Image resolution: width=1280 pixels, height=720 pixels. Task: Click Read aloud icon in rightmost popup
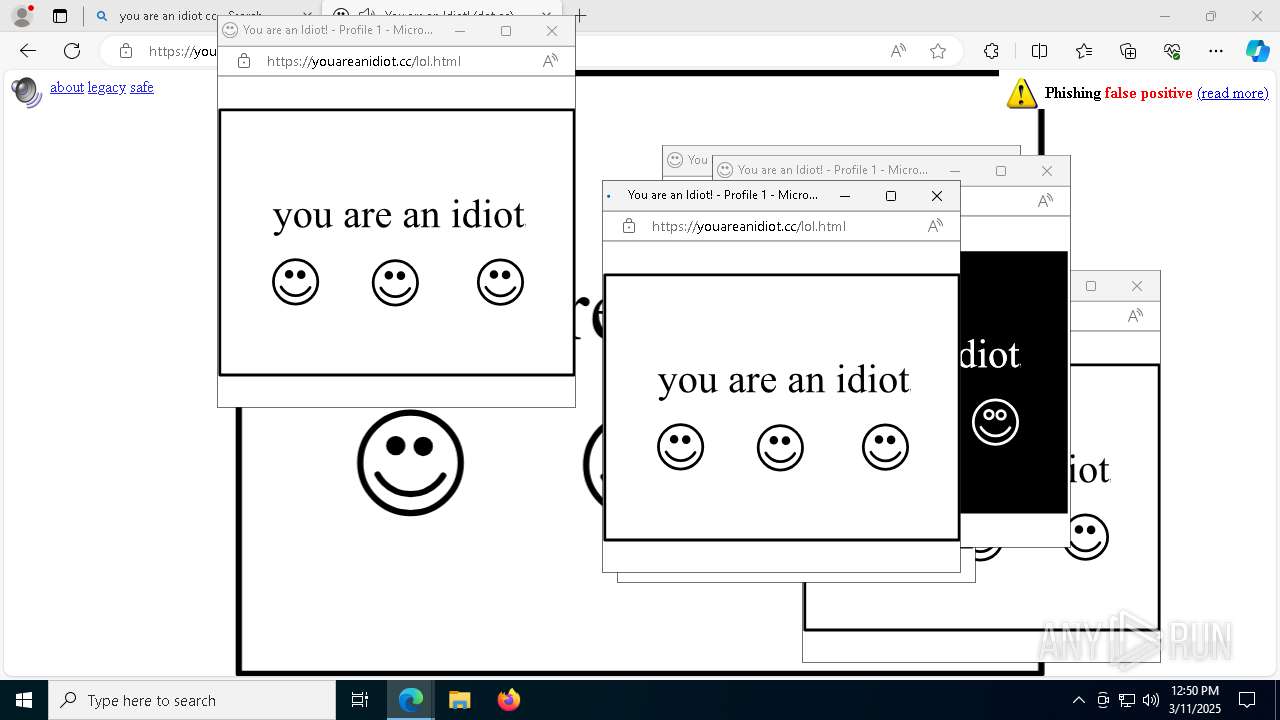(x=1135, y=316)
